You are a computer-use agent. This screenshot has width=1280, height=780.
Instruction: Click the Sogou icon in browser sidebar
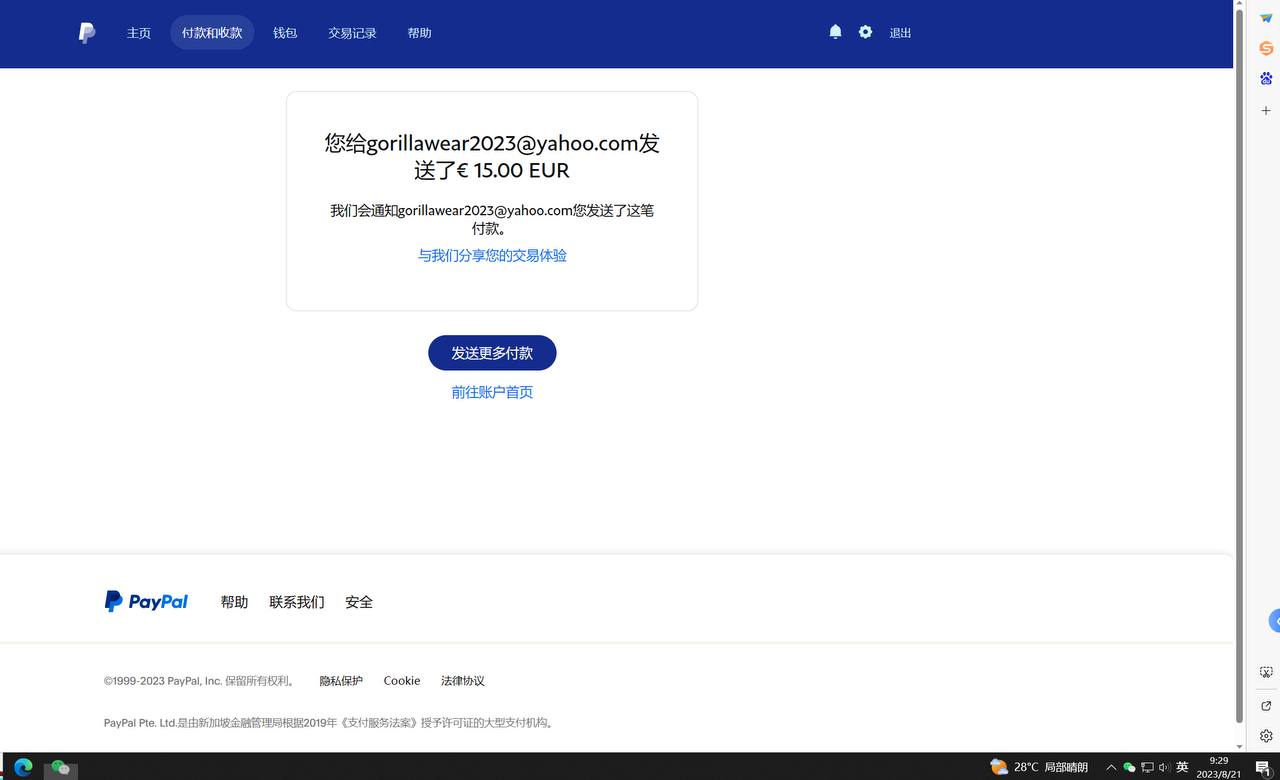pos(1266,48)
